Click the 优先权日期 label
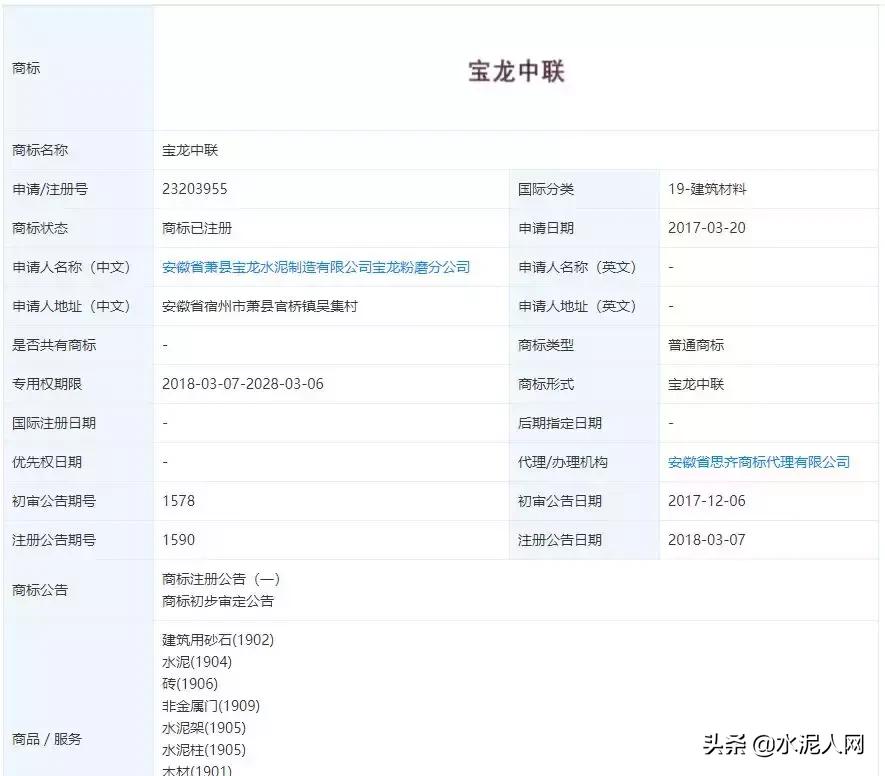Screen dimensions: 885x776 point(47,462)
